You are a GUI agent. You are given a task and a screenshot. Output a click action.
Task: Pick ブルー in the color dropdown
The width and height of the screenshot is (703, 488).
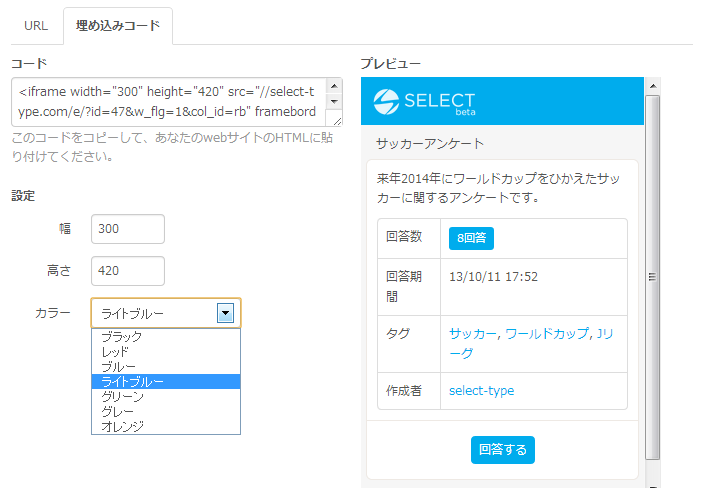119,367
